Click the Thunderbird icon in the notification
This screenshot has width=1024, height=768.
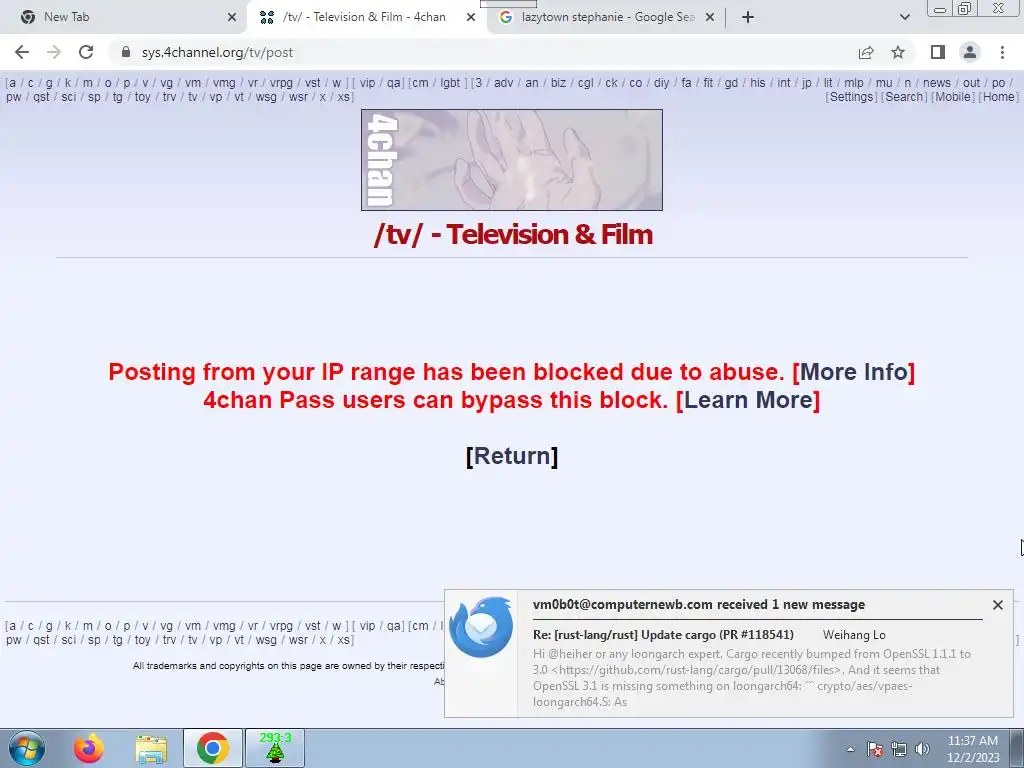pos(481,627)
